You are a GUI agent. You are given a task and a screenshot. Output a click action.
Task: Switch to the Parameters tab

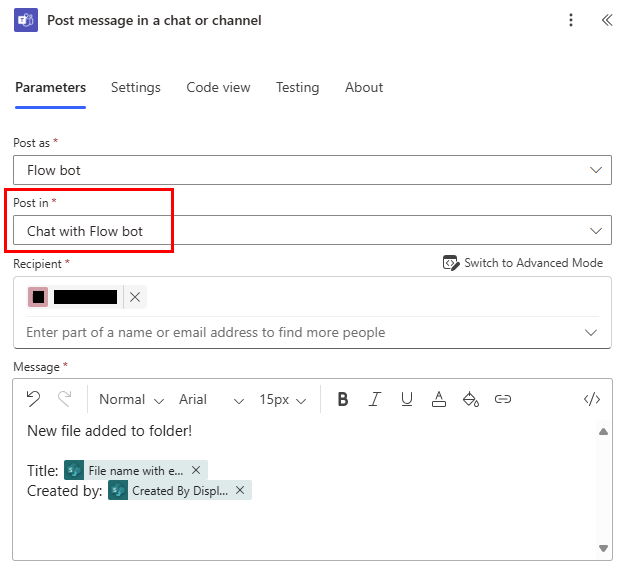[50, 87]
